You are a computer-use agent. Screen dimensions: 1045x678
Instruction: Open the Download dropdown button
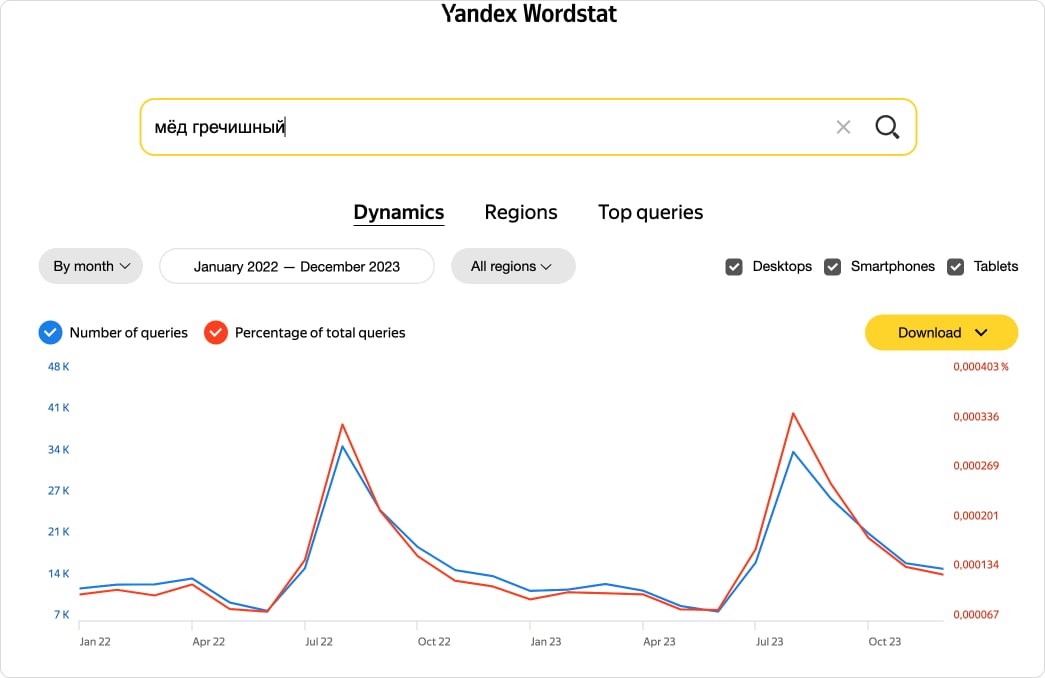click(x=940, y=333)
